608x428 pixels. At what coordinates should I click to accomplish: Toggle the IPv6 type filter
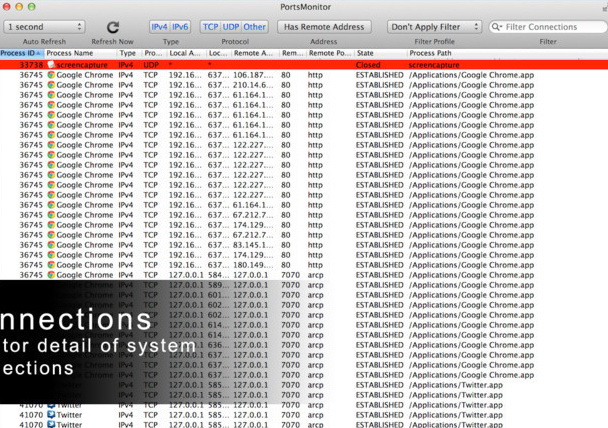coord(180,27)
